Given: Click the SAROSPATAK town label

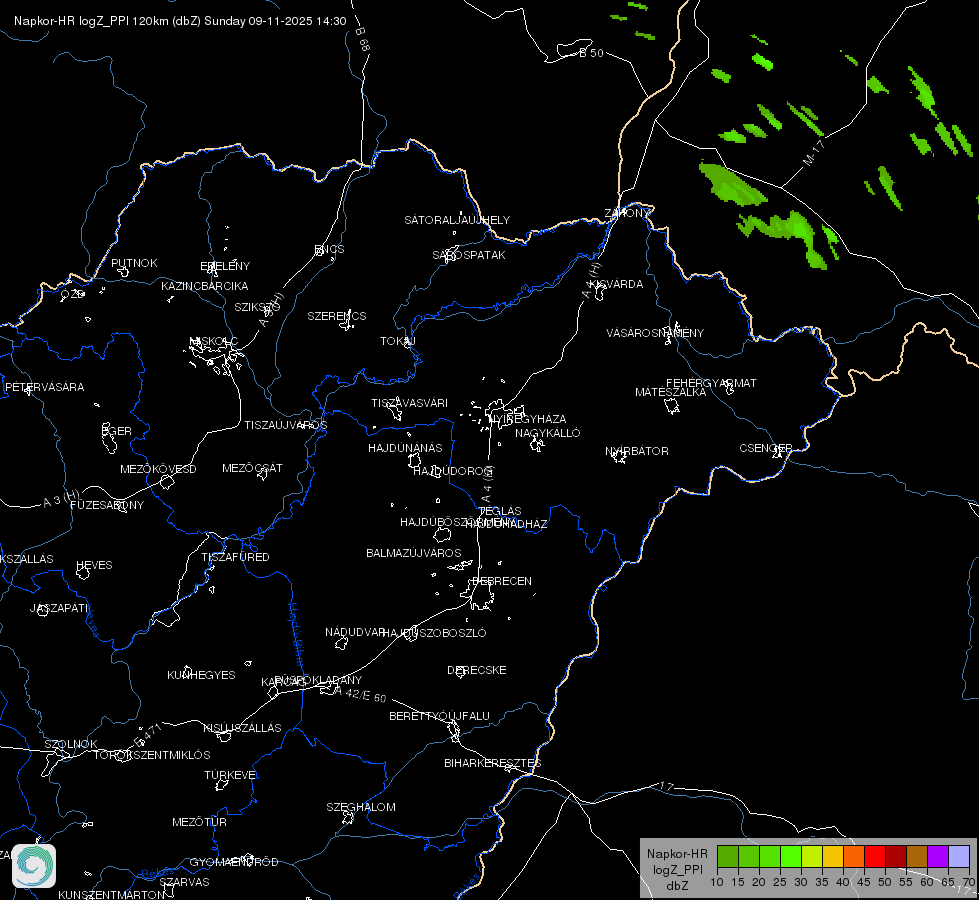Looking at the screenshot, I should tap(469, 255).
